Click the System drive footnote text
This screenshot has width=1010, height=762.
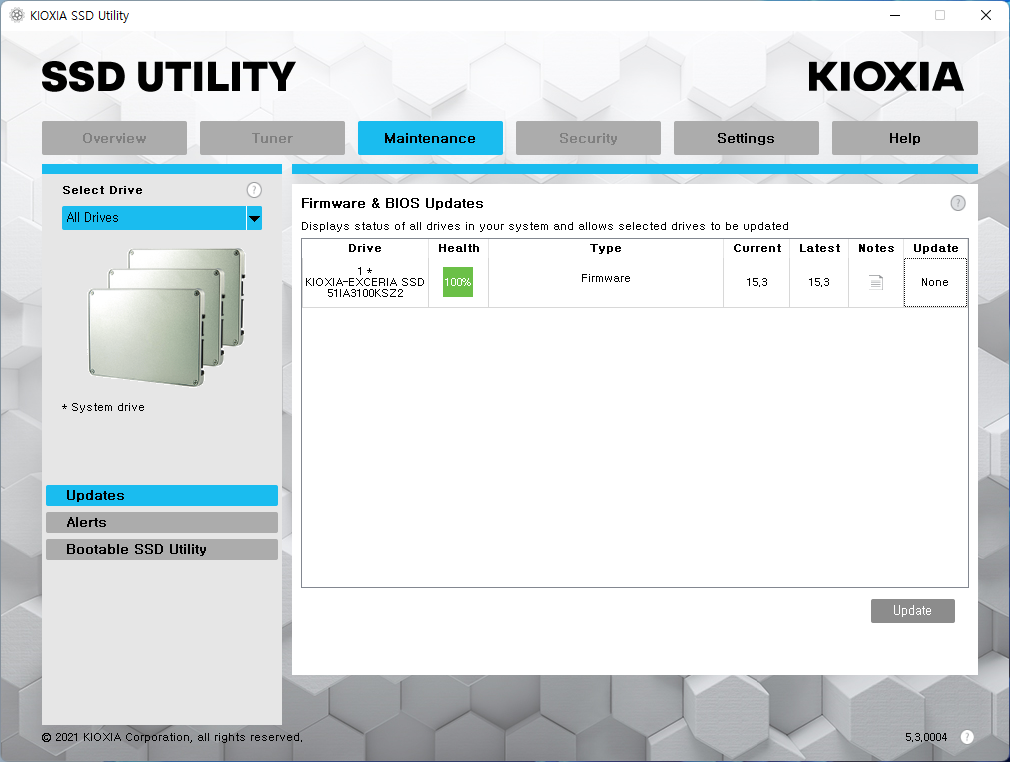point(103,407)
